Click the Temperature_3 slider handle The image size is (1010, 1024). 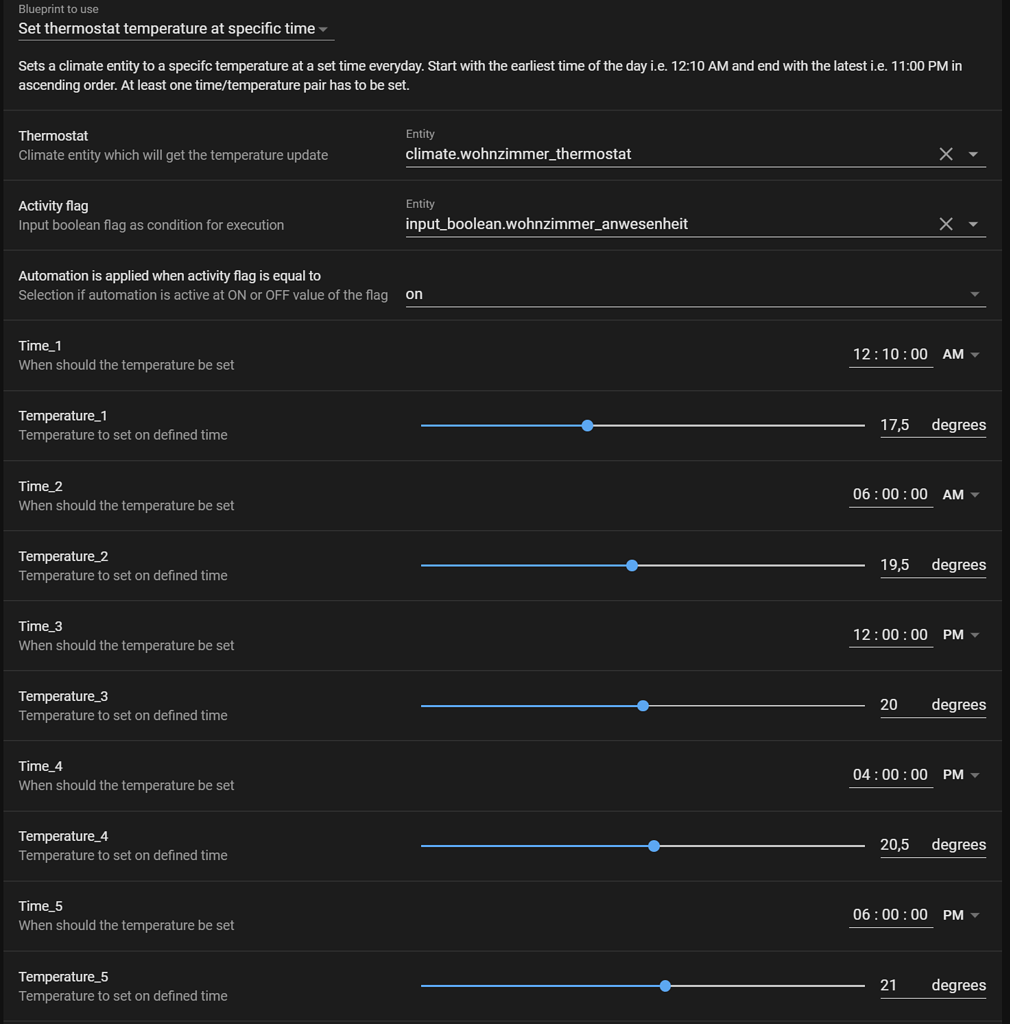(643, 705)
